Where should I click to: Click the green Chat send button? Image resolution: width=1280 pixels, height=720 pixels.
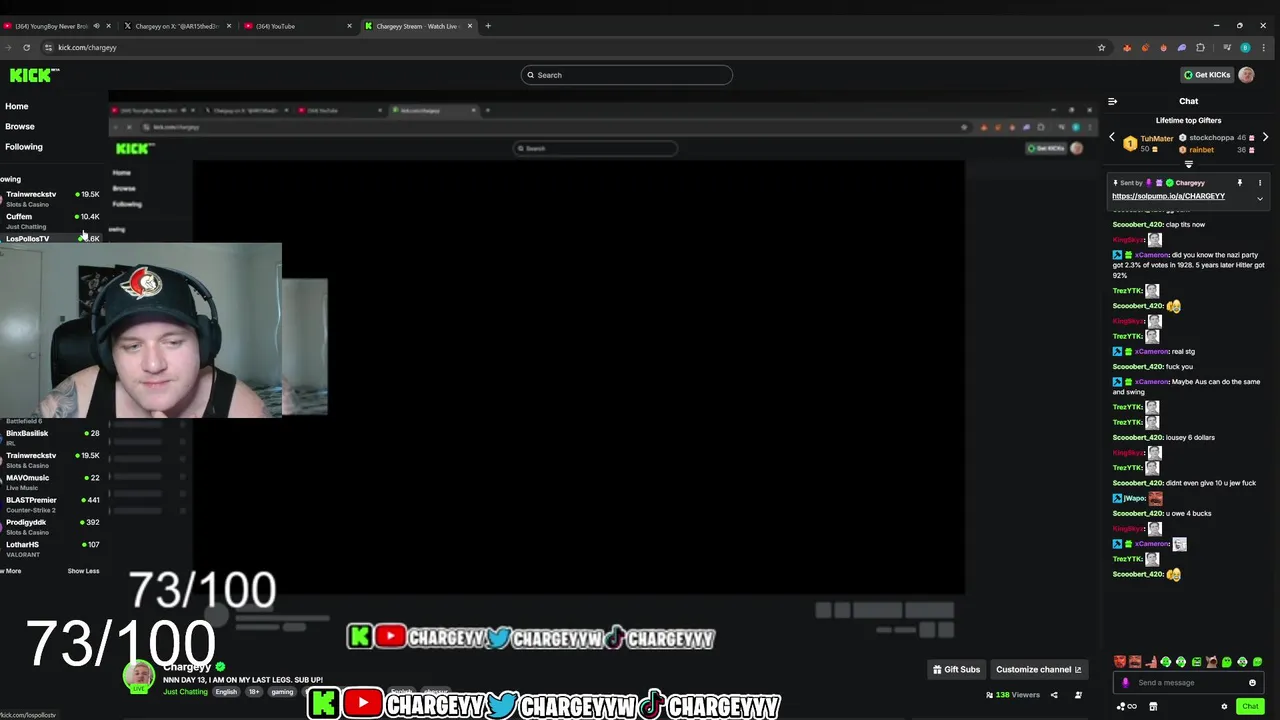pyautogui.click(x=1250, y=706)
